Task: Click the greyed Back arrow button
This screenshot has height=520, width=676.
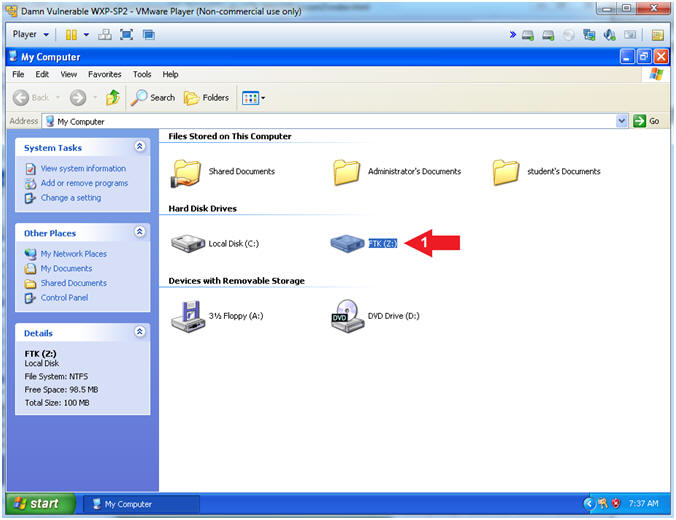Action: coord(21,98)
